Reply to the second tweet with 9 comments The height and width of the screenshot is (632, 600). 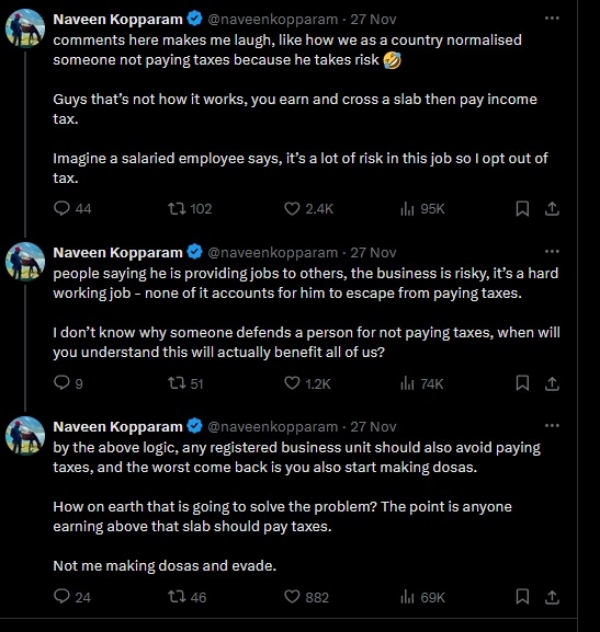[x=62, y=382]
